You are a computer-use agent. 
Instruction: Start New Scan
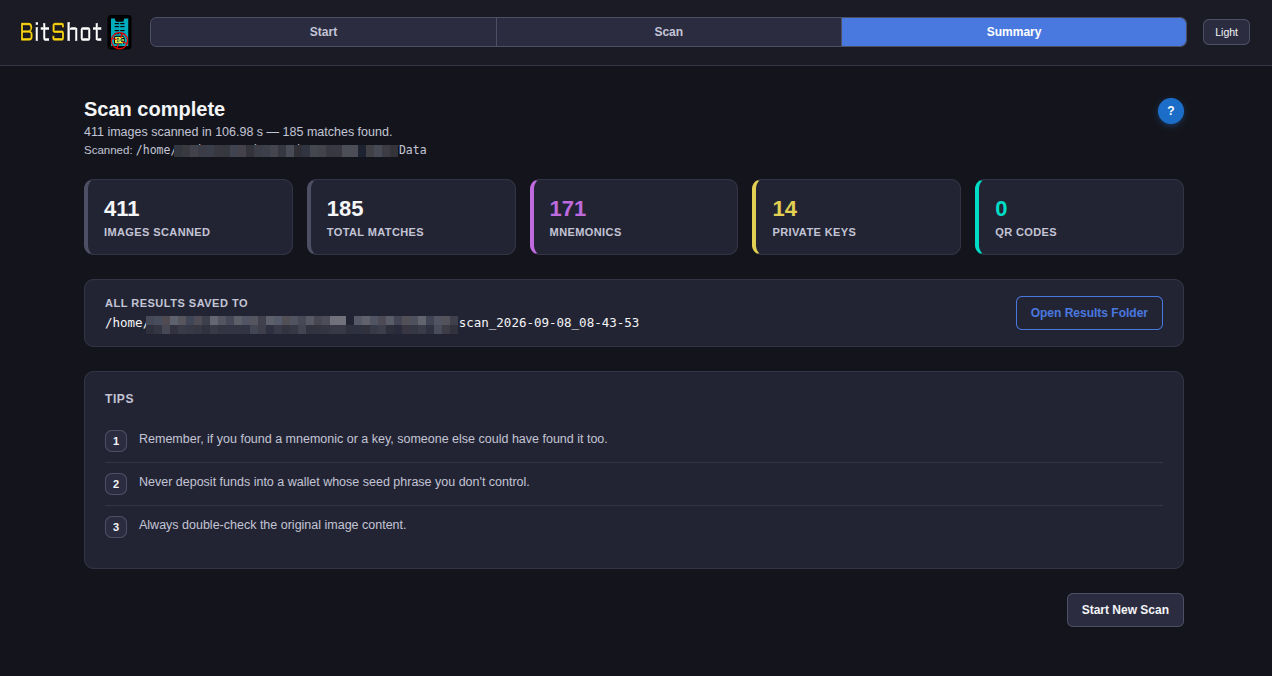[x=1125, y=610]
